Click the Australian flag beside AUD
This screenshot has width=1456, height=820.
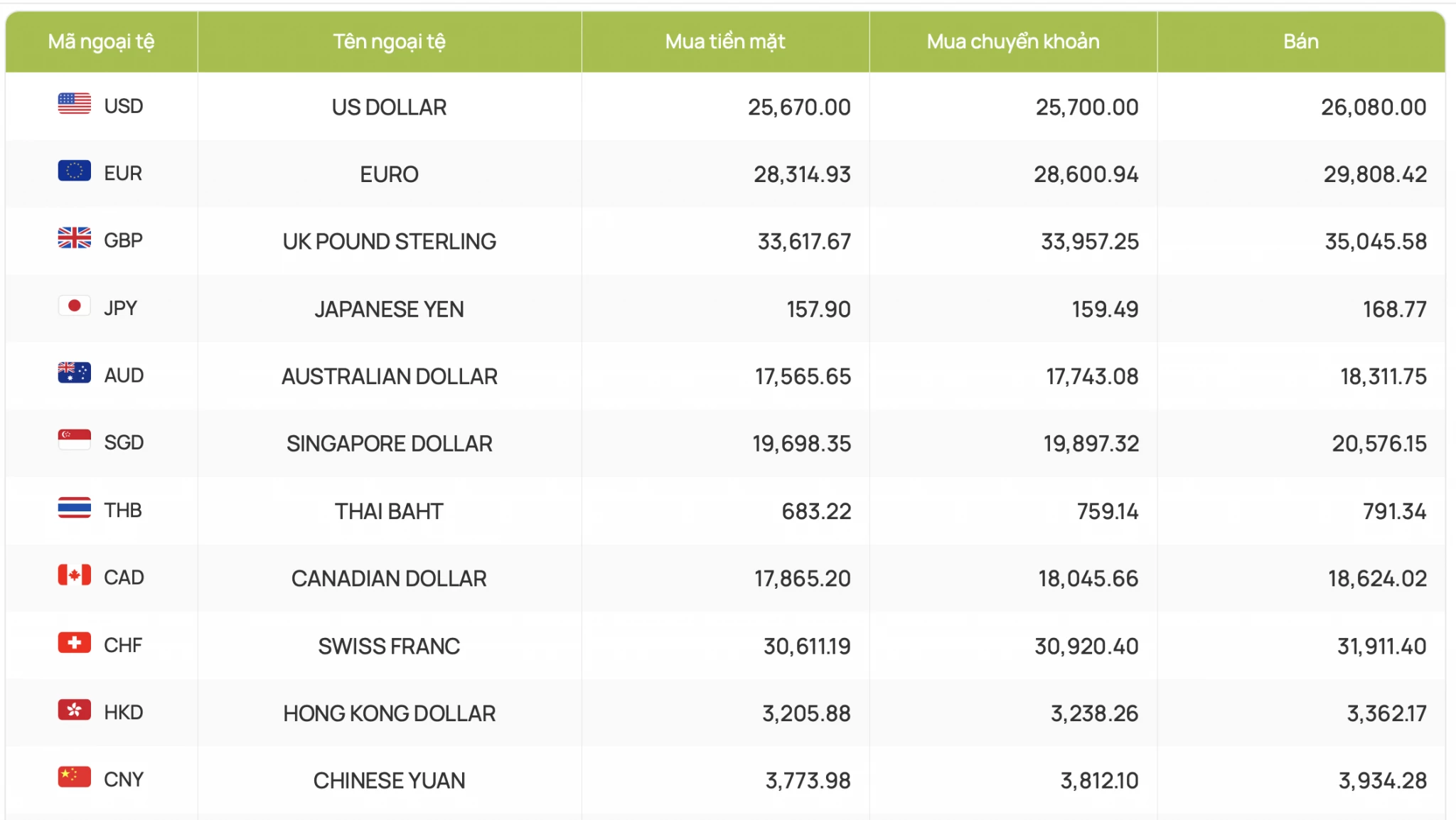click(x=75, y=373)
